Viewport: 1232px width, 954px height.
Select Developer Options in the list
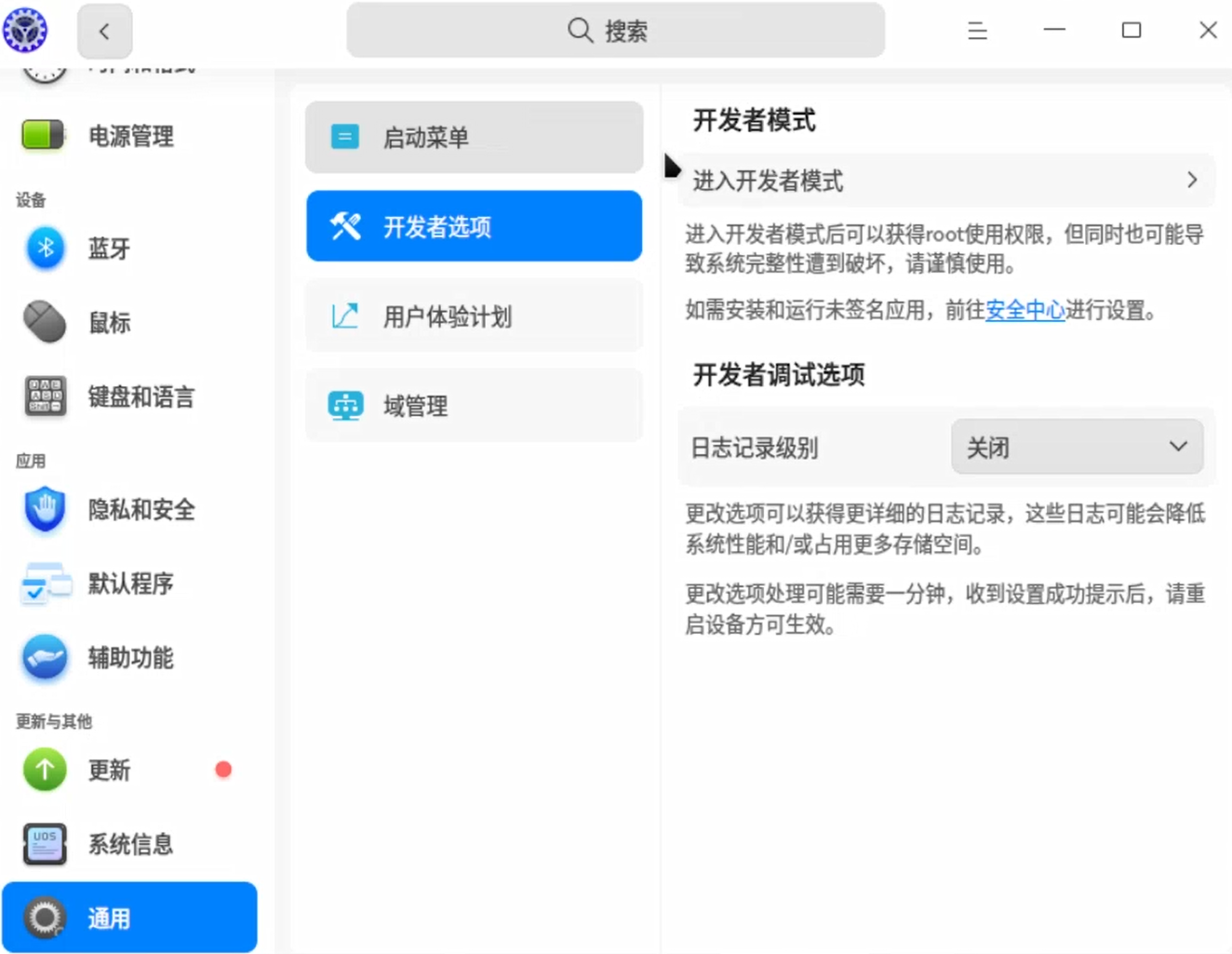(x=474, y=226)
